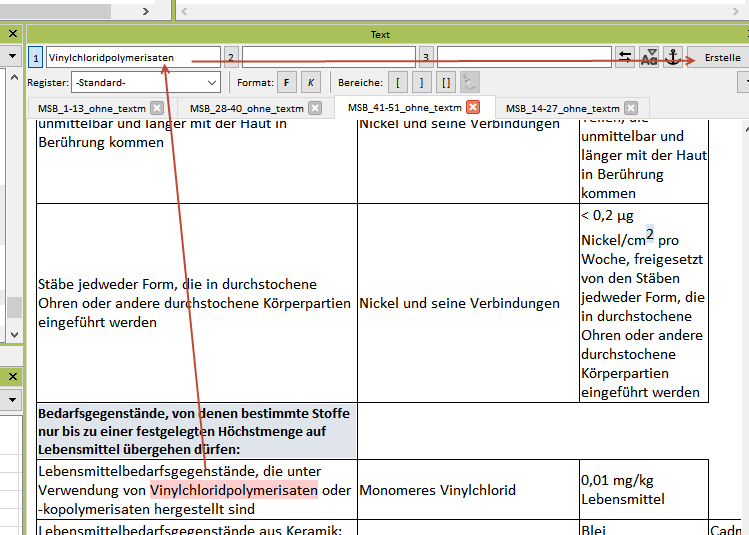
Task: Switch to the MSB_28-40_ohne_textm tab
Action: (246, 108)
